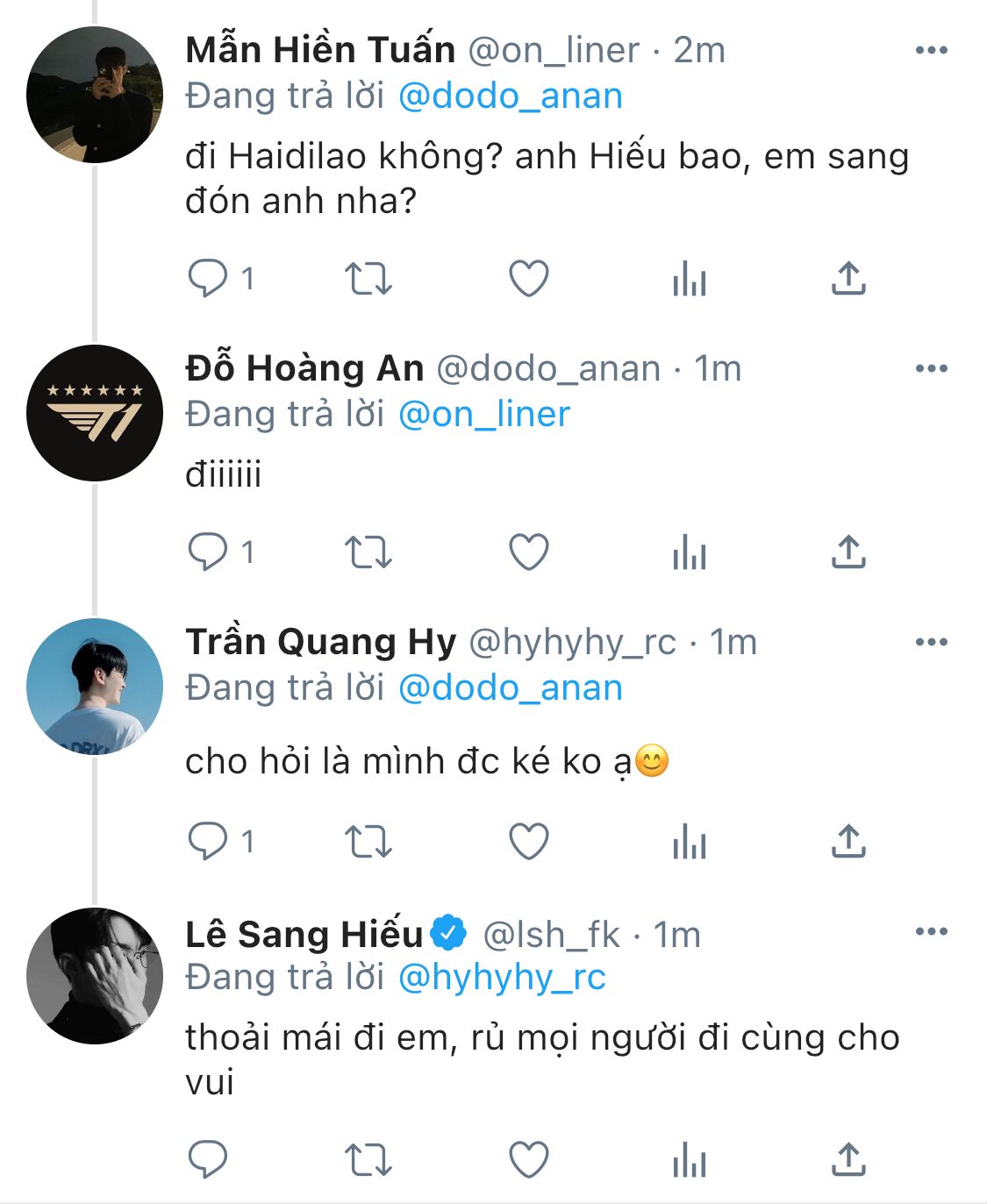This screenshot has width=987, height=1204.
Task: Open the @on_liner mention link
Action: 484,415
